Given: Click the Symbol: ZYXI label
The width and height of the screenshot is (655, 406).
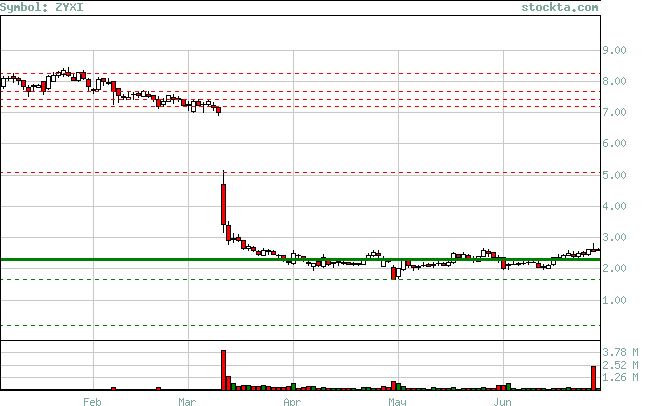Looking at the screenshot, I should pos(41,7).
